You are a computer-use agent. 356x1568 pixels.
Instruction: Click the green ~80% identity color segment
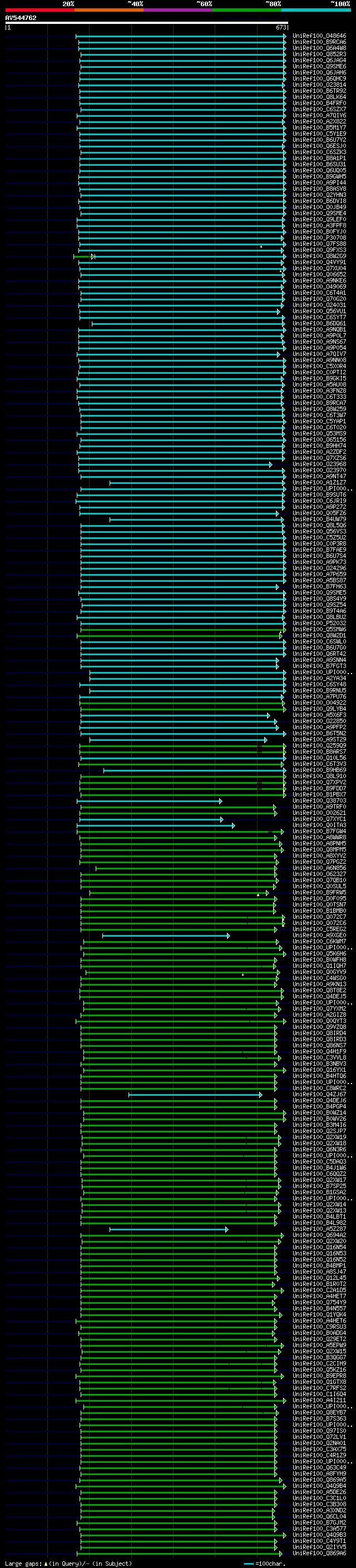tap(247, 10)
